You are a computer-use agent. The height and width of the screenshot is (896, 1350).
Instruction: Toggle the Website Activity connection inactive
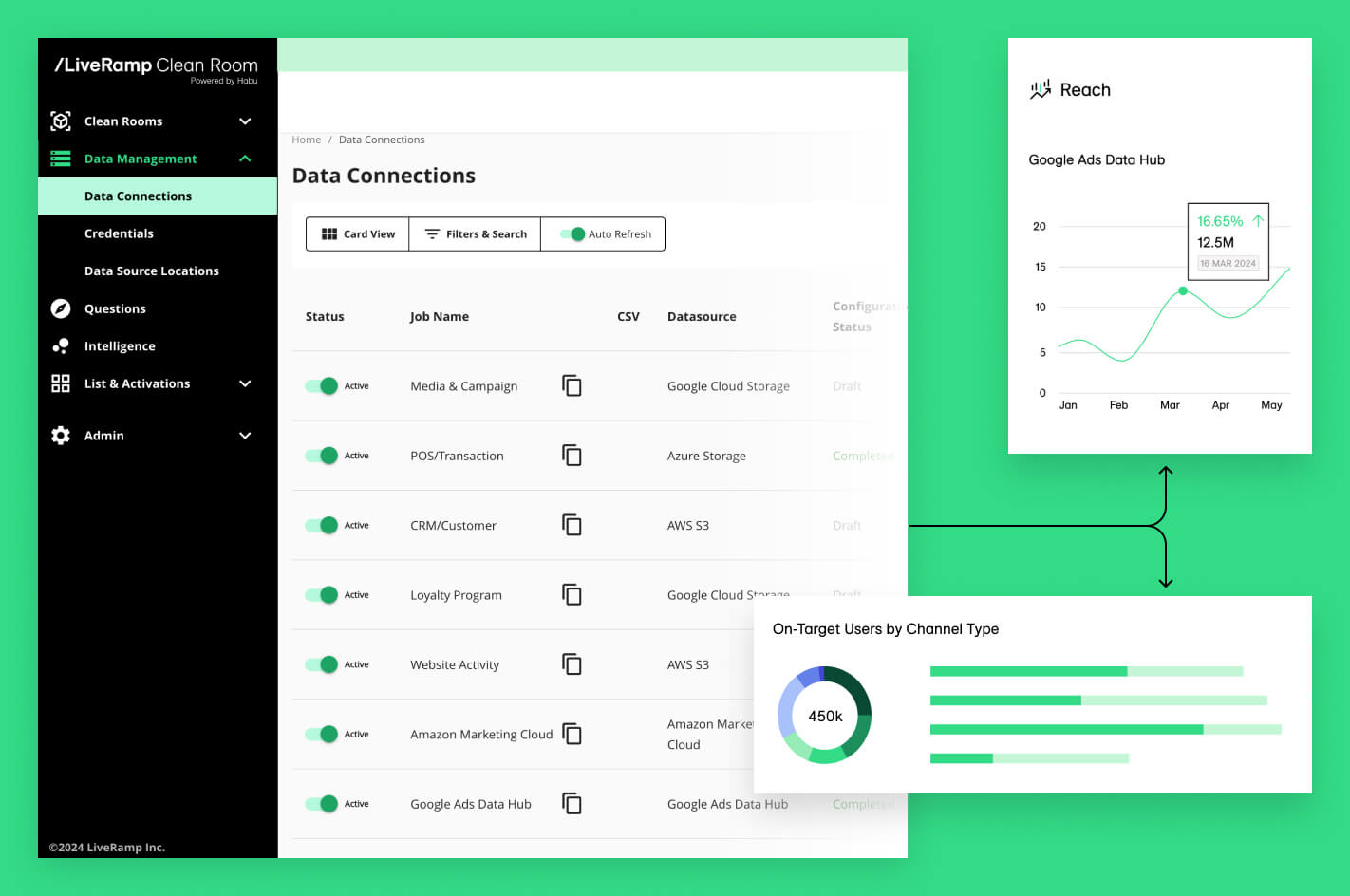pos(322,663)
